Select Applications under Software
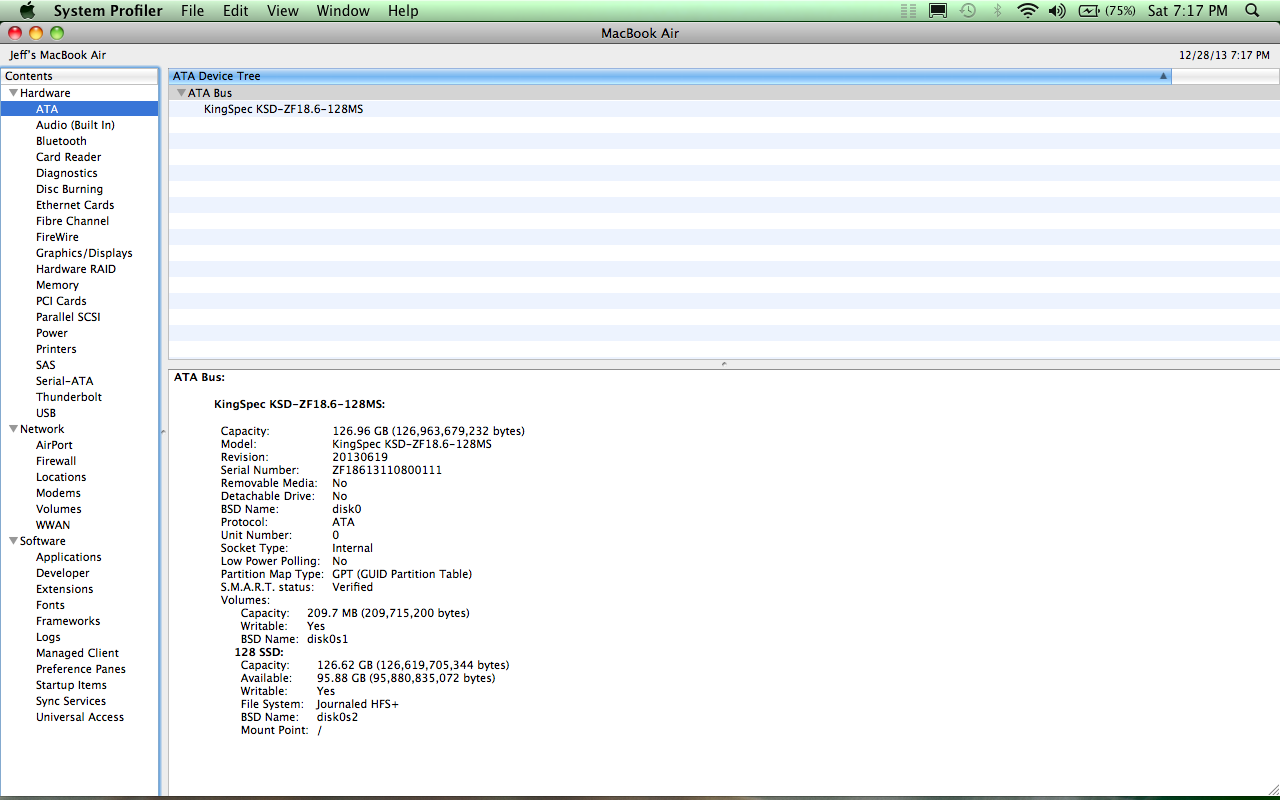 pos(69,557)
